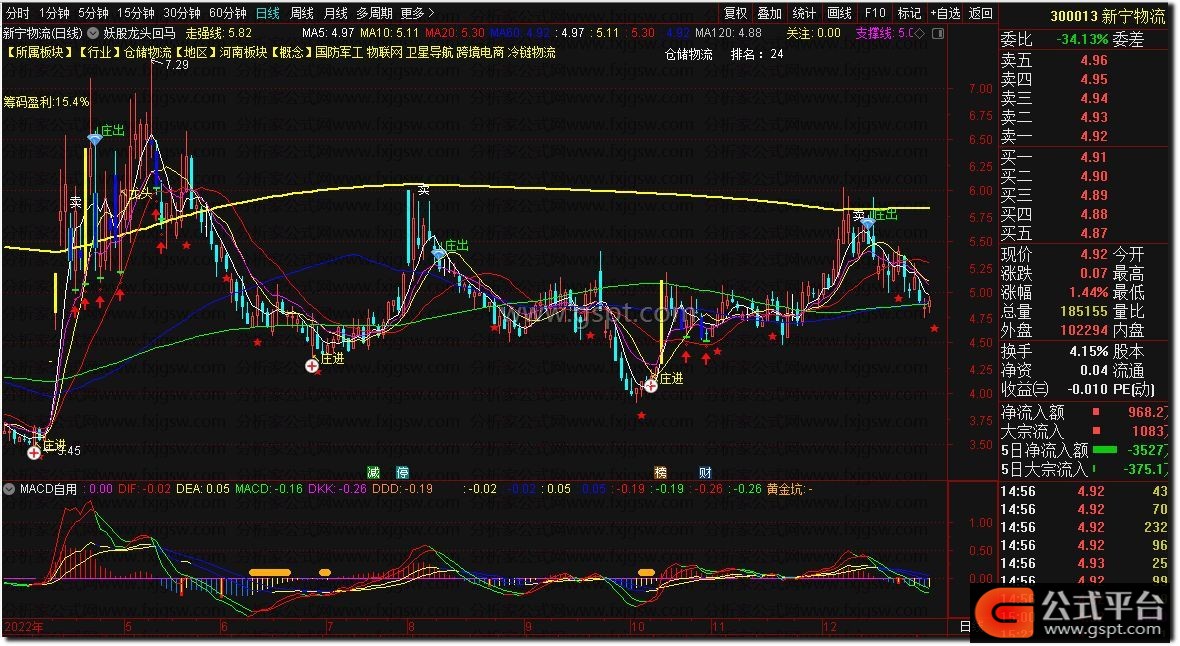Image resolution: width=1180 pixels, height=646 pixels.
Task: Expand the 更多 > periods menu
Action: pyautogui.click(x=418, y=13)
